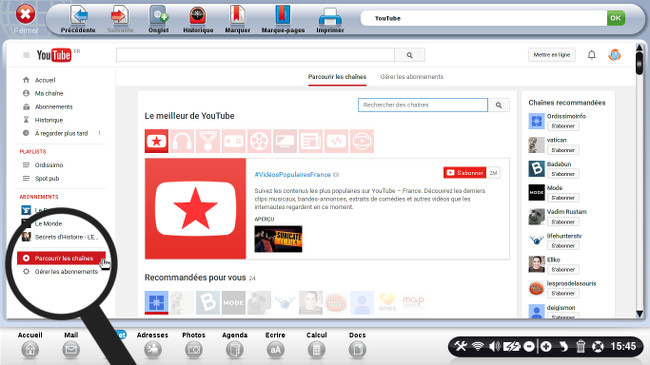Open #VidéosPopulairesFrance channel link

coord(293,175)
